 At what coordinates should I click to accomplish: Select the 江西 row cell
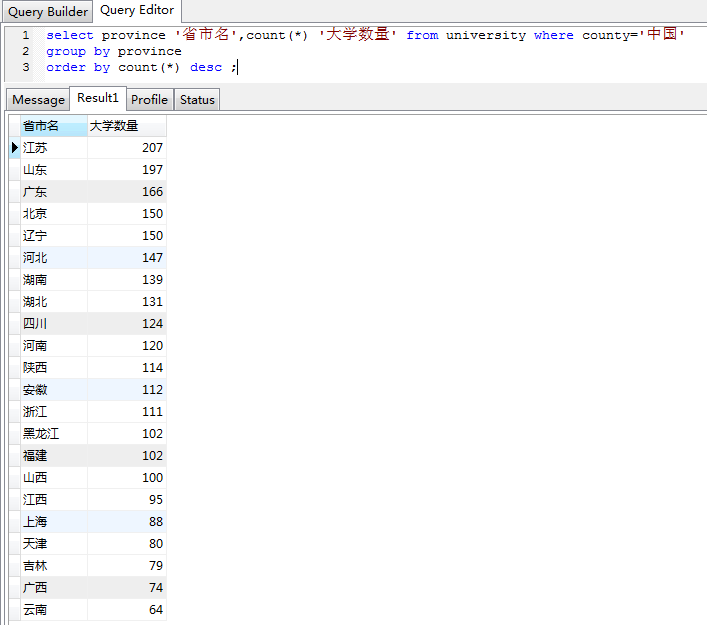tap(54, 500)
